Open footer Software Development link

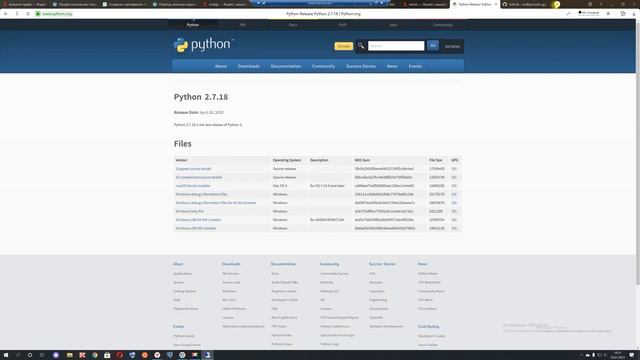[386, 327]
